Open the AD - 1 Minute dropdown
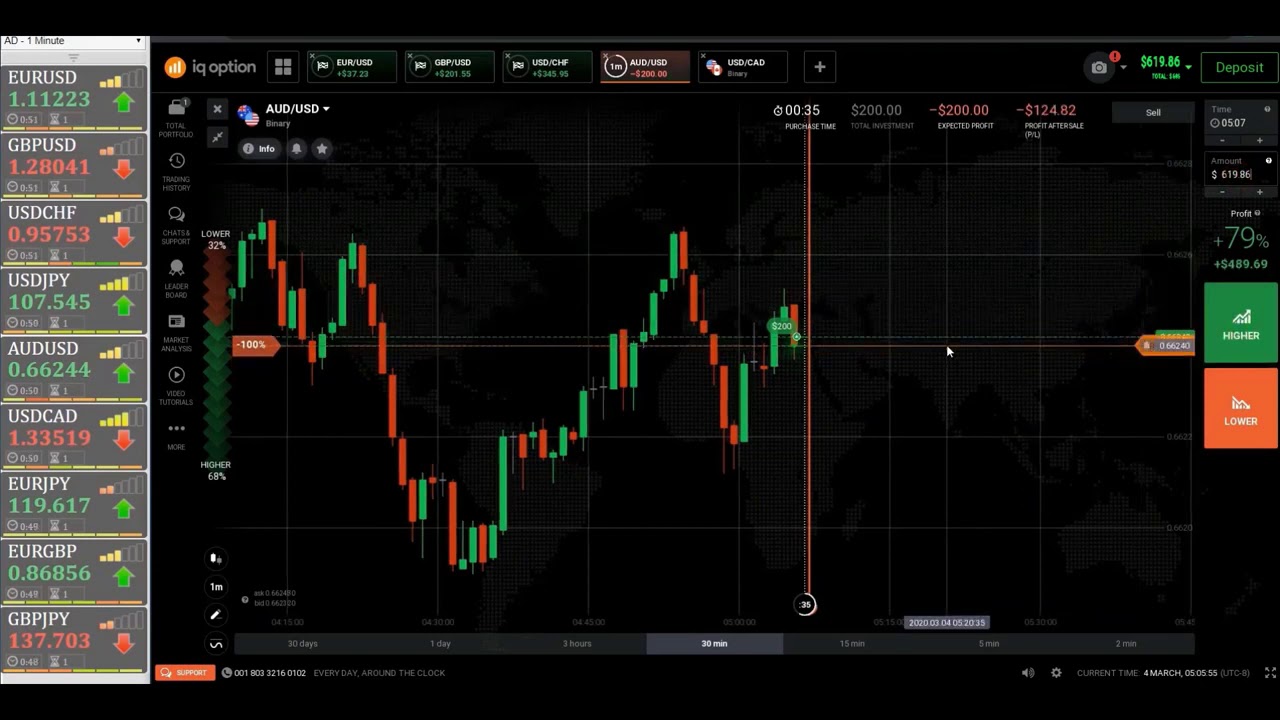 tap(73, 41)
